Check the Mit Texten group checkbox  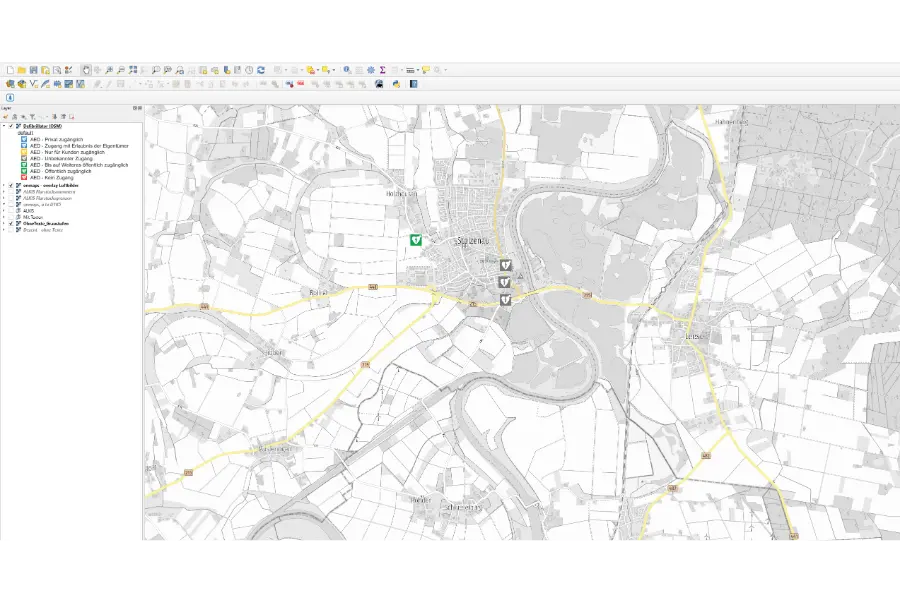pyautogui.click(x=11, y=217)
